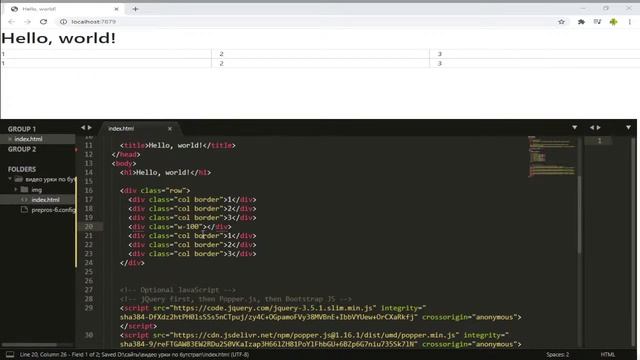Viewport: 640px width, 360px height.
Task: Click line number 20 in gutter
Action: (x=89, y=227)
